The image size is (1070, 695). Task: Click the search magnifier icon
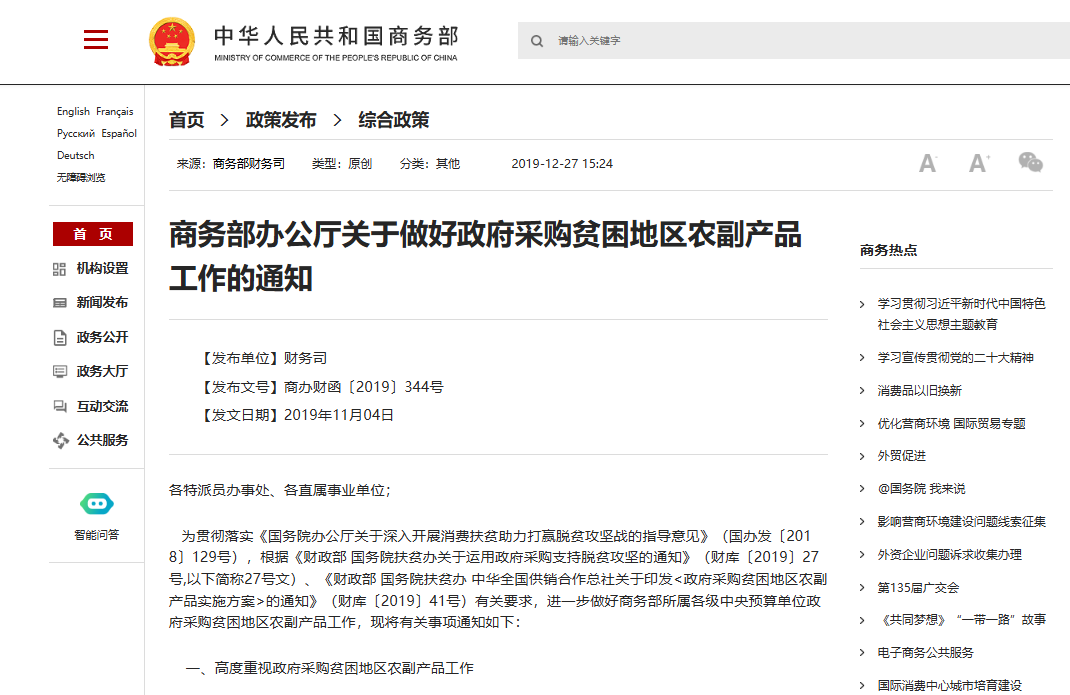pyautogui.click(x=537, y=40)
